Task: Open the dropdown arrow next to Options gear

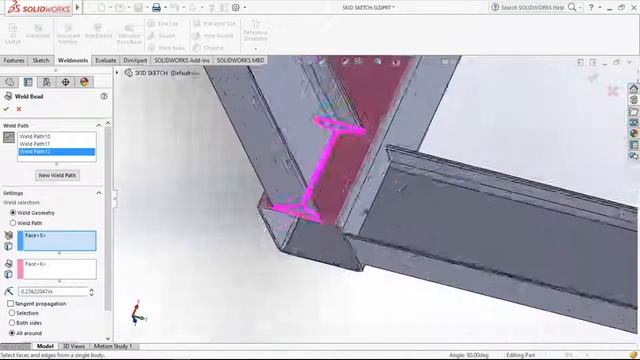Action: (x=244, y=7)
